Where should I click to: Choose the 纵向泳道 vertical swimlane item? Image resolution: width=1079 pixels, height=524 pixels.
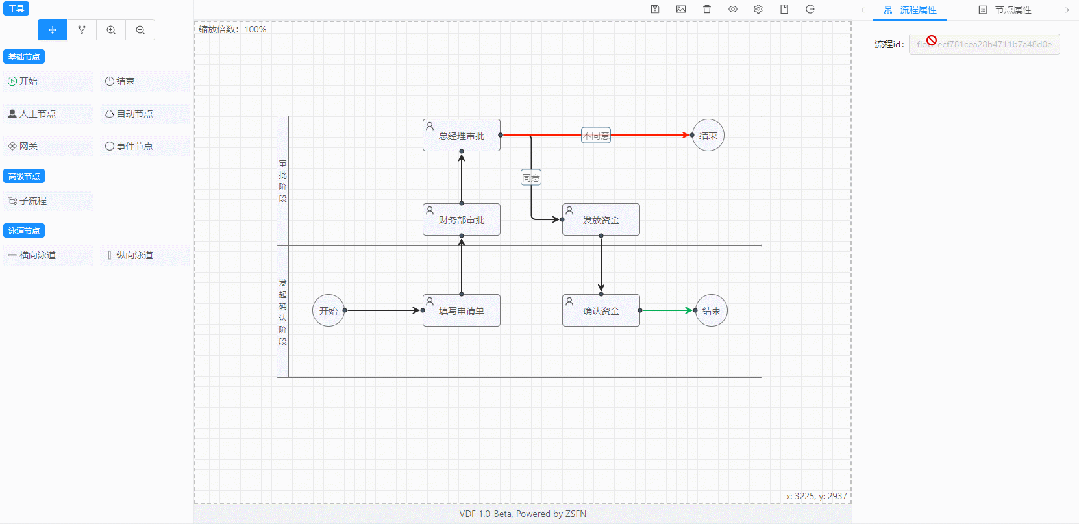(145, 255)
